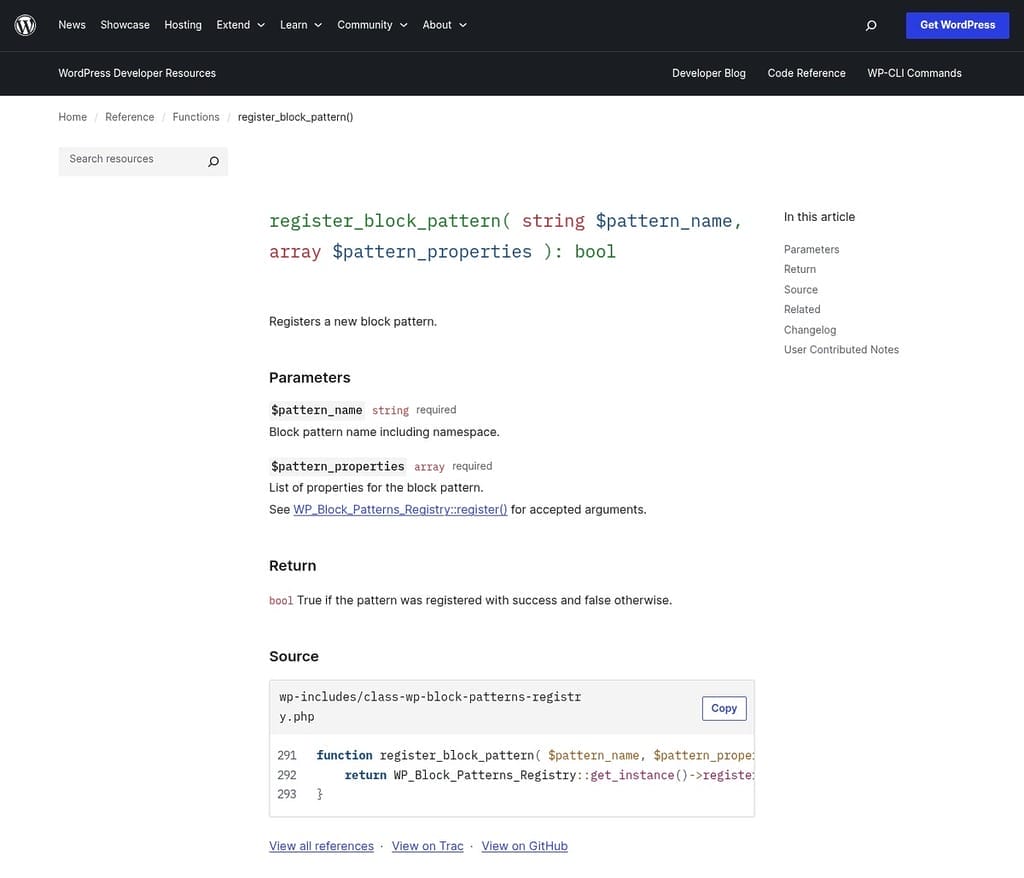Open the WP_Block_Patterns_Registry::register() link
1024x878 pixels.
click(399, 509)
